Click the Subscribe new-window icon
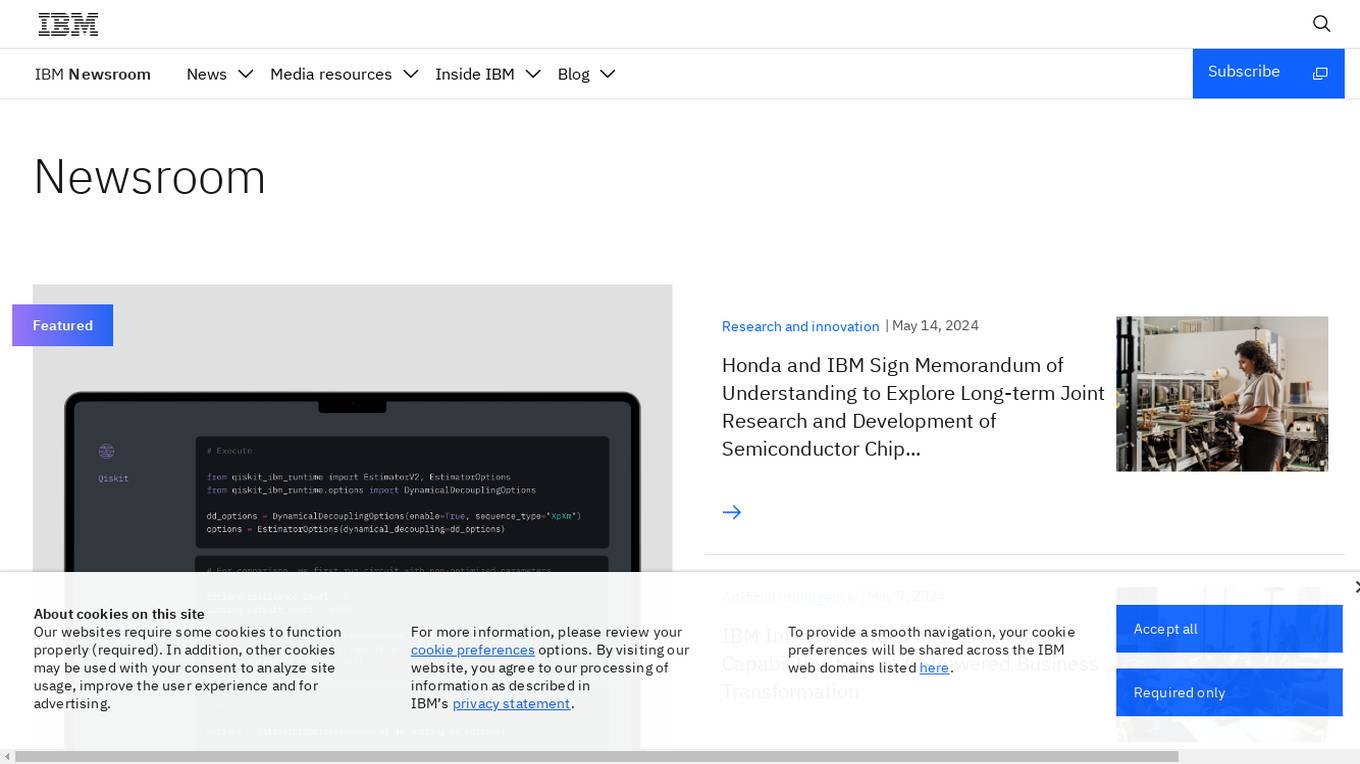The image size is (1360, 764). pos(1320,73)
